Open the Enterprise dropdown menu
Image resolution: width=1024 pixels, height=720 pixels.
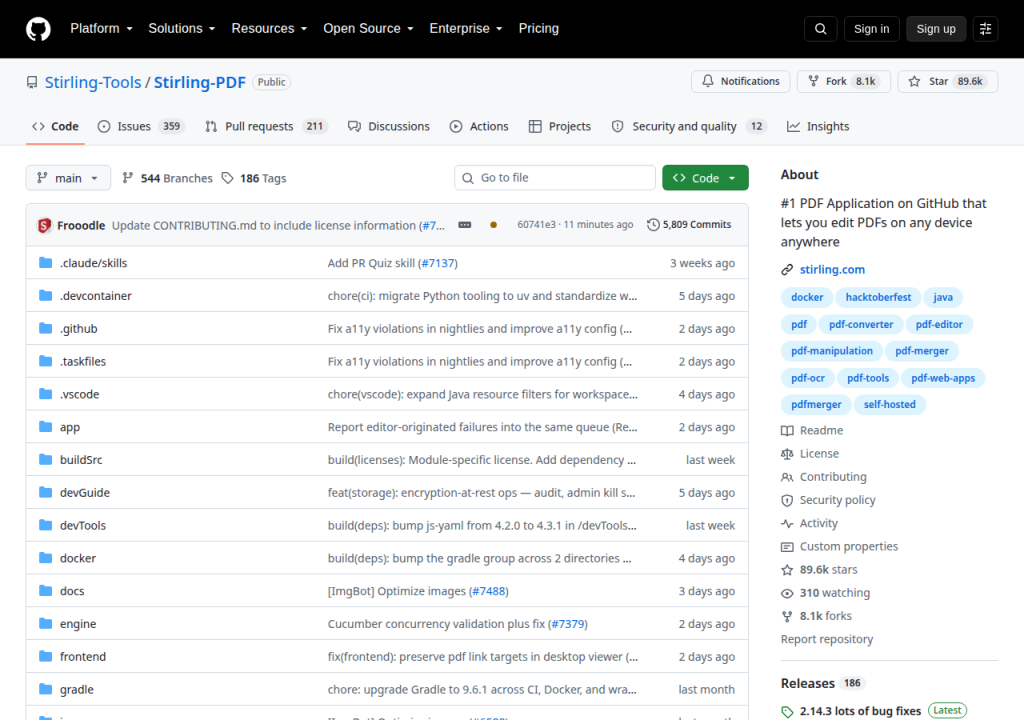click(466, 29)
